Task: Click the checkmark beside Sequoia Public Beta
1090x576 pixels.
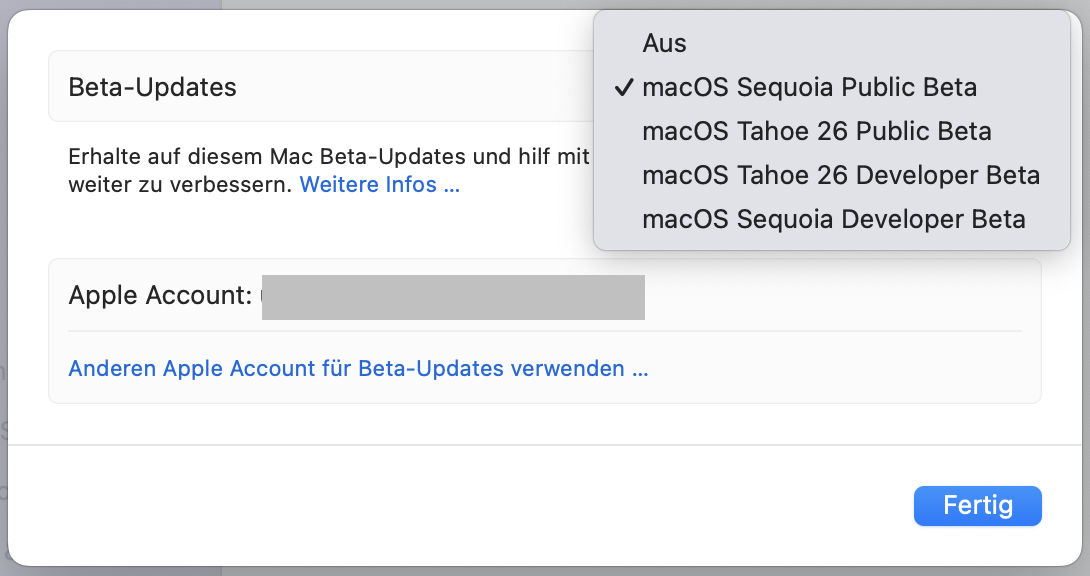Action: (x=624, y=88)
